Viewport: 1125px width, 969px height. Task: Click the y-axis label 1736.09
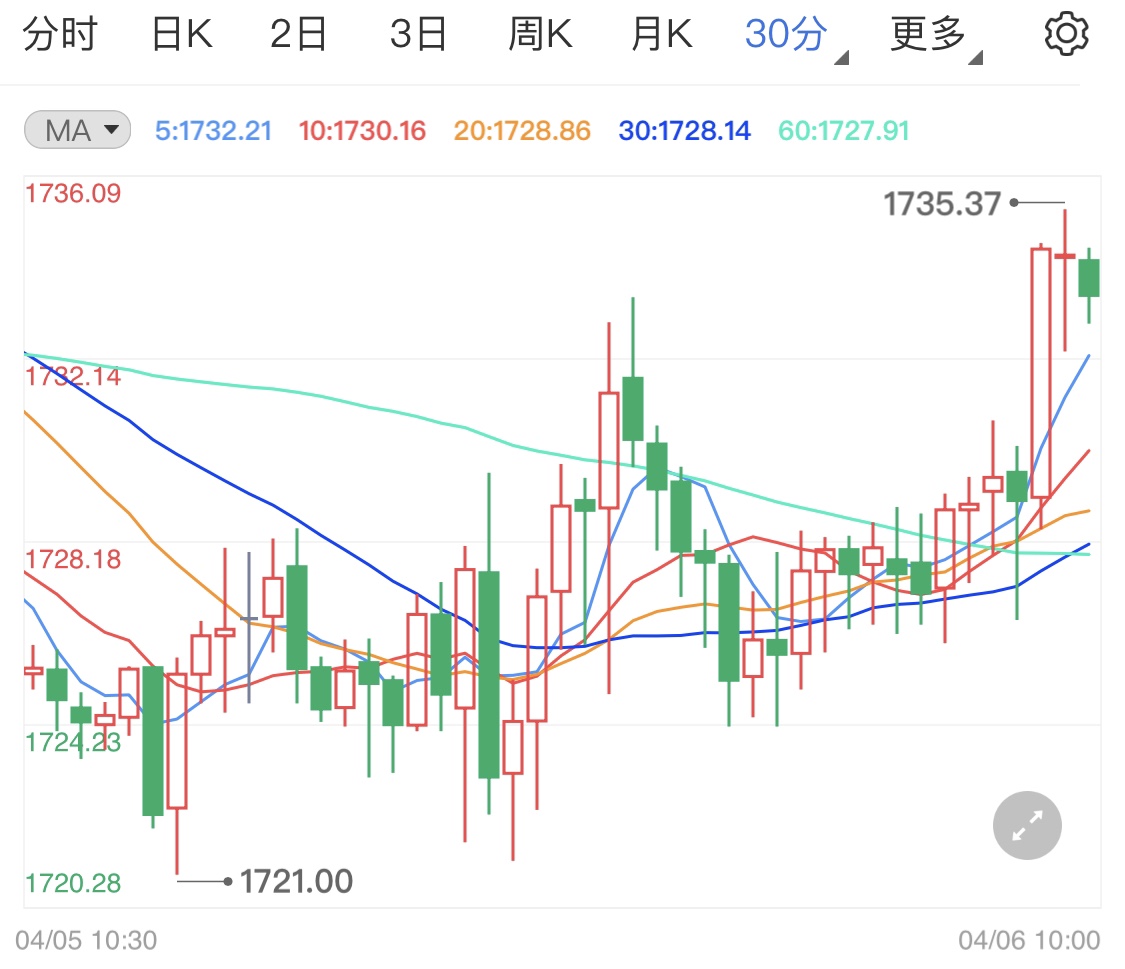(x=73, y=193)
